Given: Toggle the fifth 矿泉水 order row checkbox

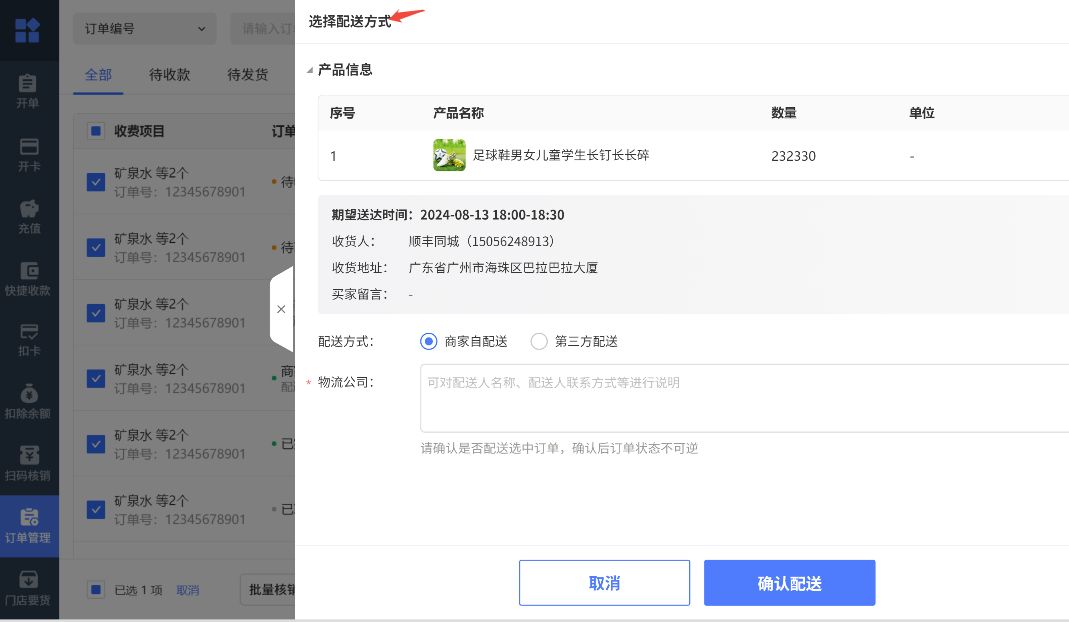Looking at the screenshot, I should point(95,444).
